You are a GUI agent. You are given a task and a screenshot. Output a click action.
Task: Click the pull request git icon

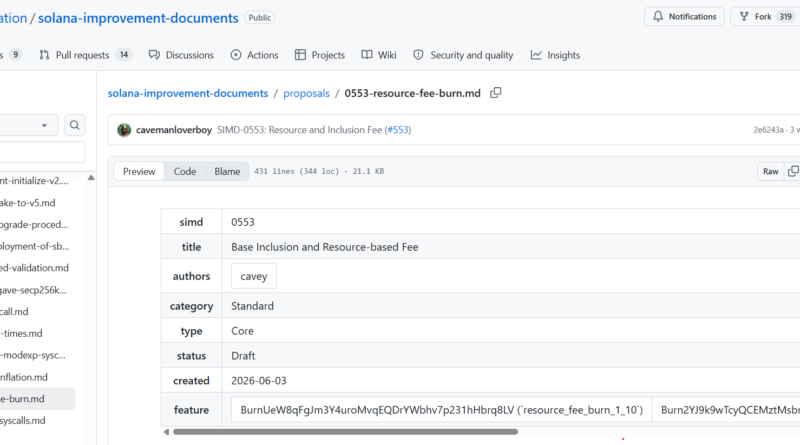point(44,55)
